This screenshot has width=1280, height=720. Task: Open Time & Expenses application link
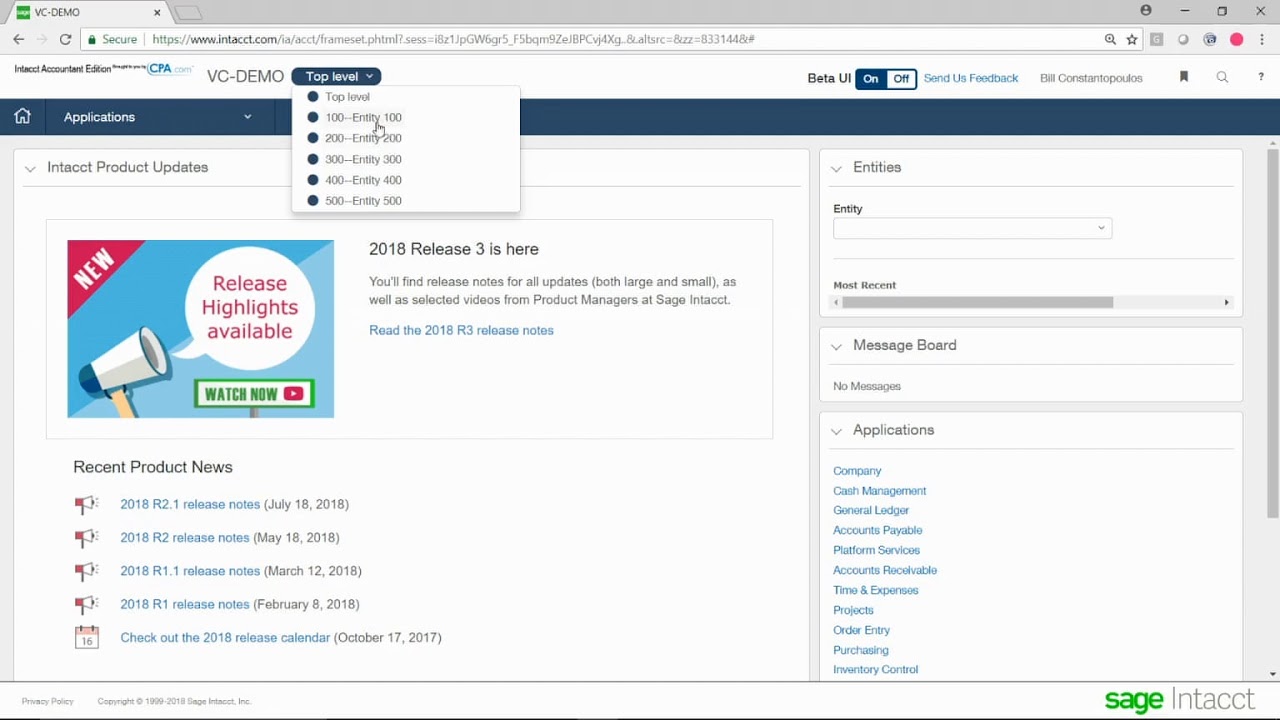pos(875,590)
